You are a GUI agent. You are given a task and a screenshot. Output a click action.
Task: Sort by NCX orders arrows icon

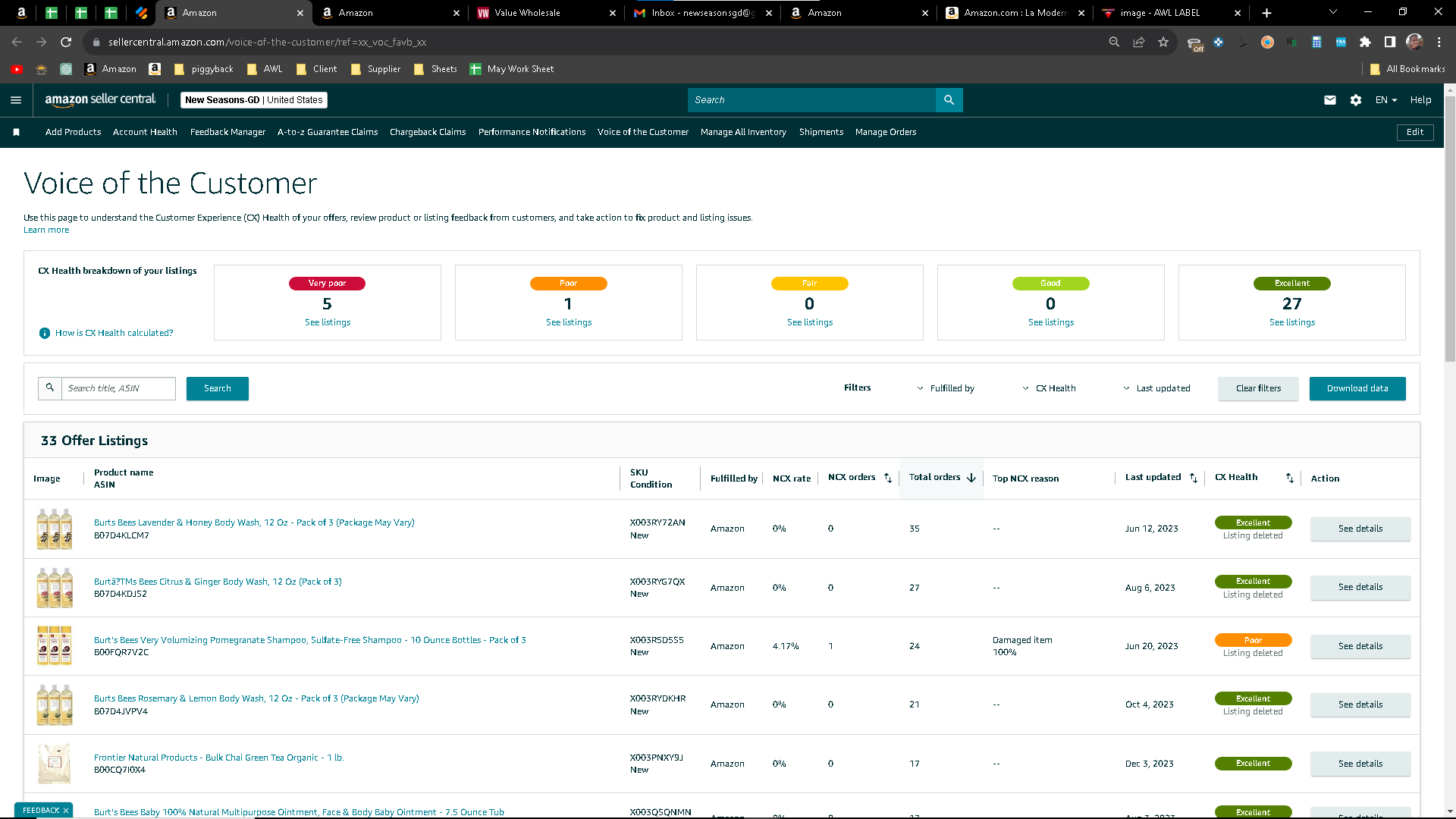coord(888,478)
